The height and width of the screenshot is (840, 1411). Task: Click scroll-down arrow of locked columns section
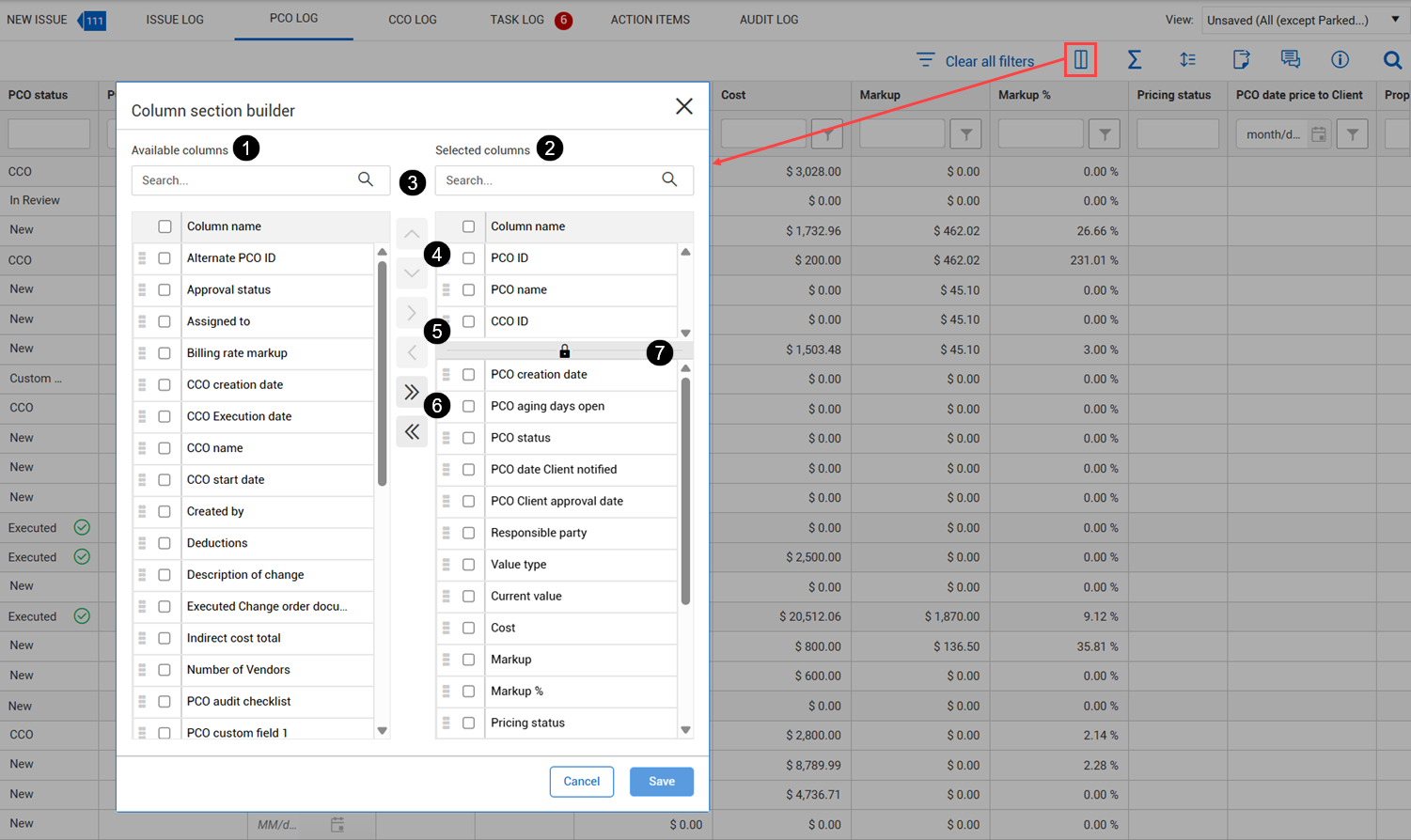pyautogui.click(x=685, y=333)
